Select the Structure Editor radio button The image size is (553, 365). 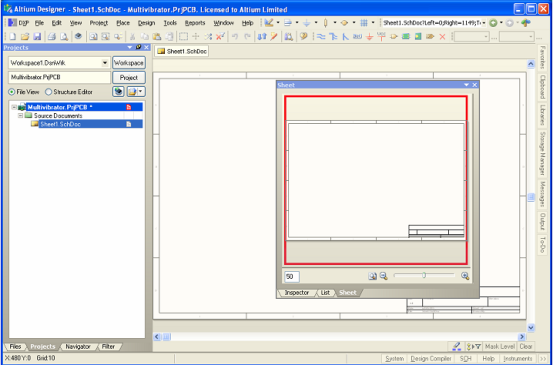[x=69, y=92]
